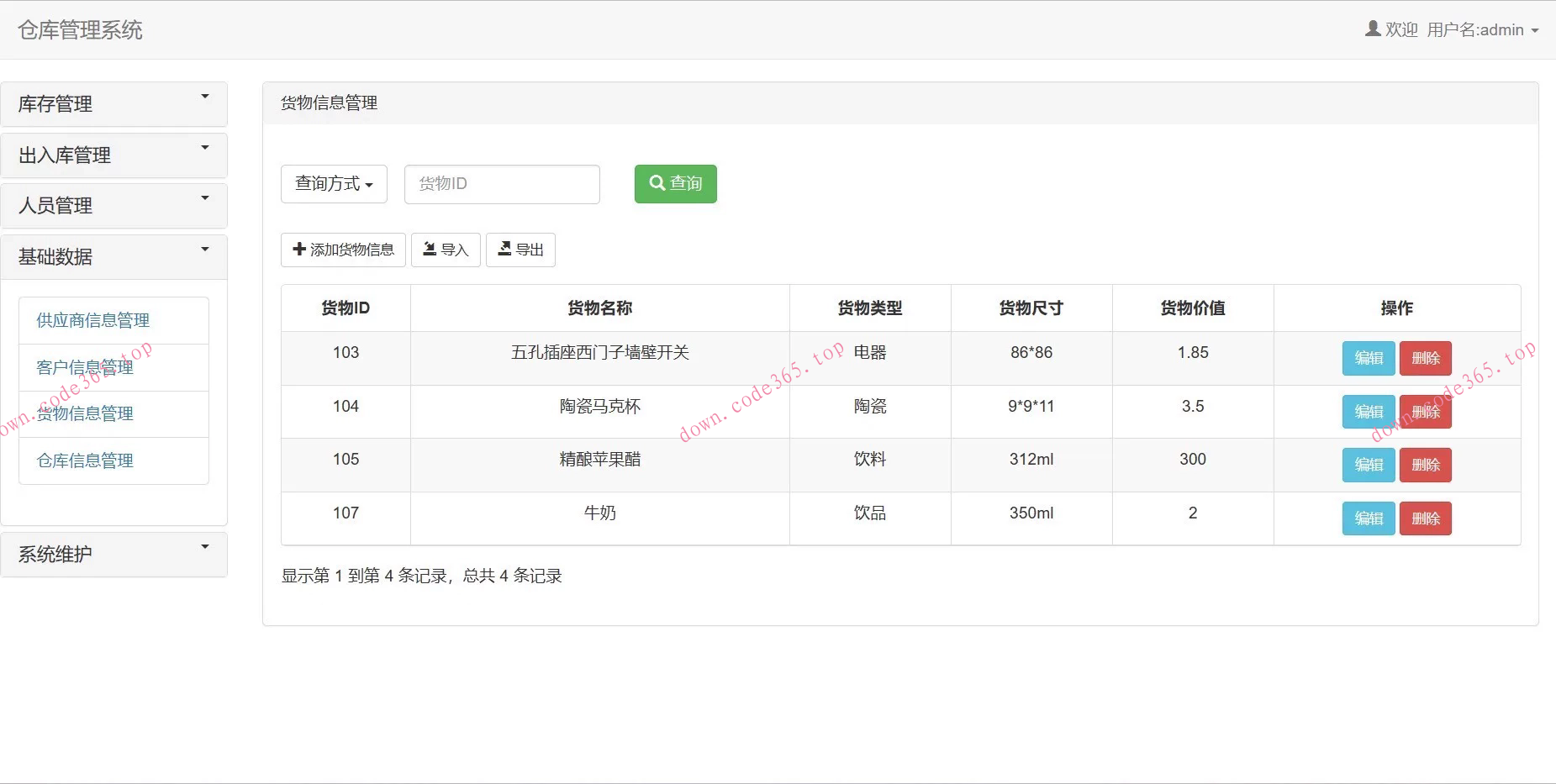Open 仓库信息管理 from the sidebar

pyautogui.click(x=84, y=460)
